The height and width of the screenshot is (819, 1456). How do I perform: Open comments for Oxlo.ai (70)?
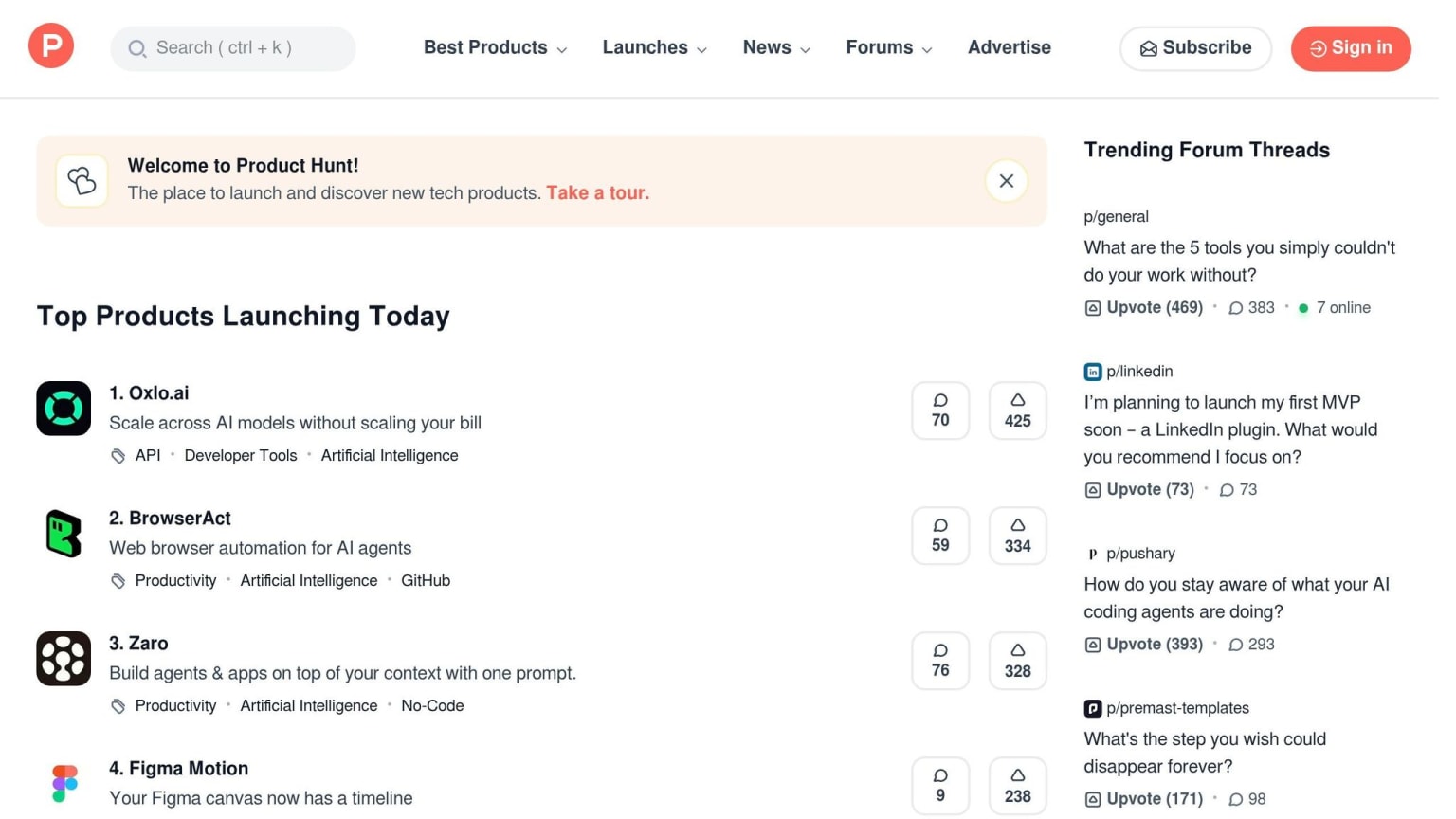tap(940, 410)
